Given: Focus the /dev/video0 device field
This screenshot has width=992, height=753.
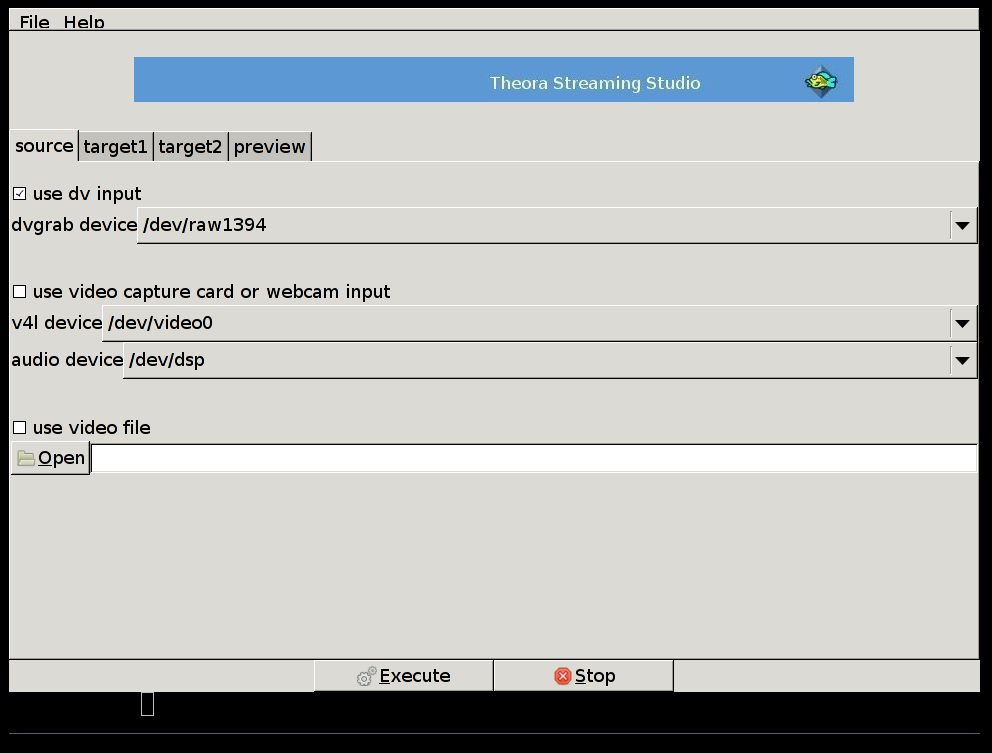Looking at the screenshot, I should click(x=526, y=323).
